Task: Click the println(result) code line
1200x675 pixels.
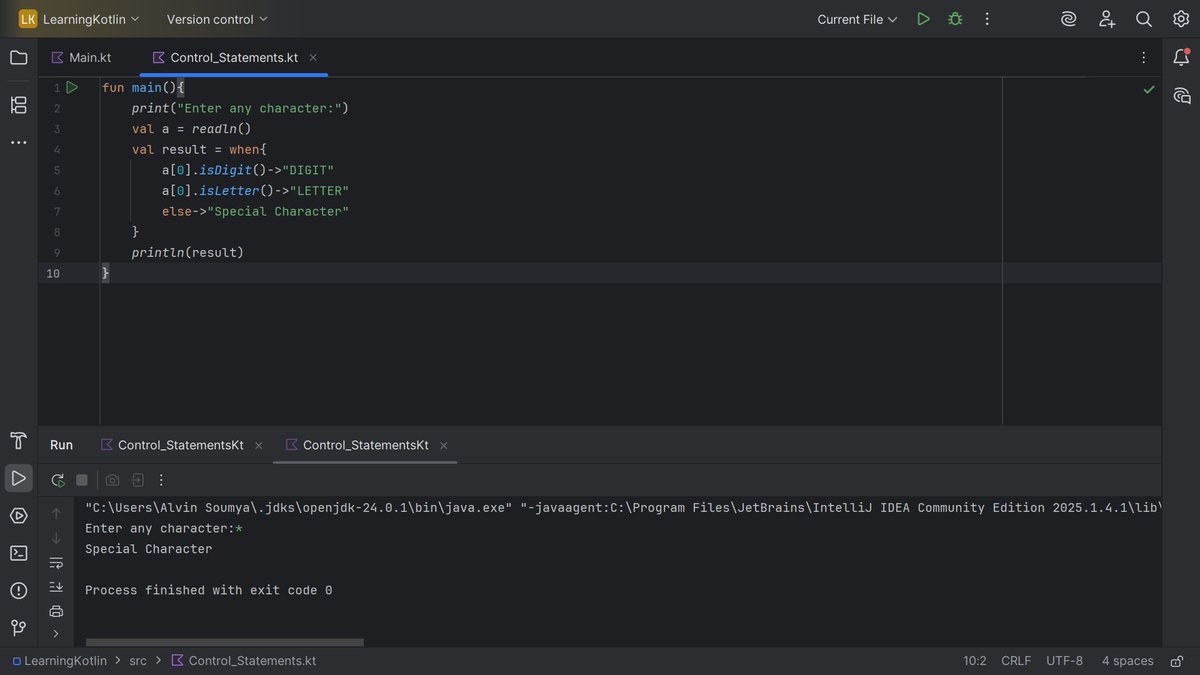Action: (188, 252)
